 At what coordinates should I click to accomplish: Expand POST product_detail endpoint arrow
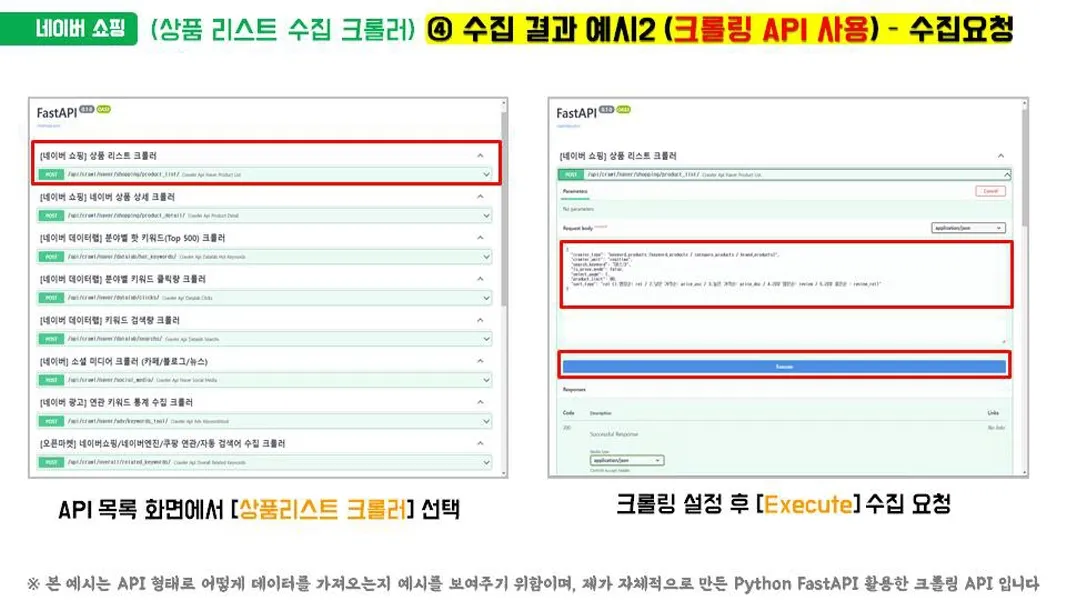click(486, 215)
